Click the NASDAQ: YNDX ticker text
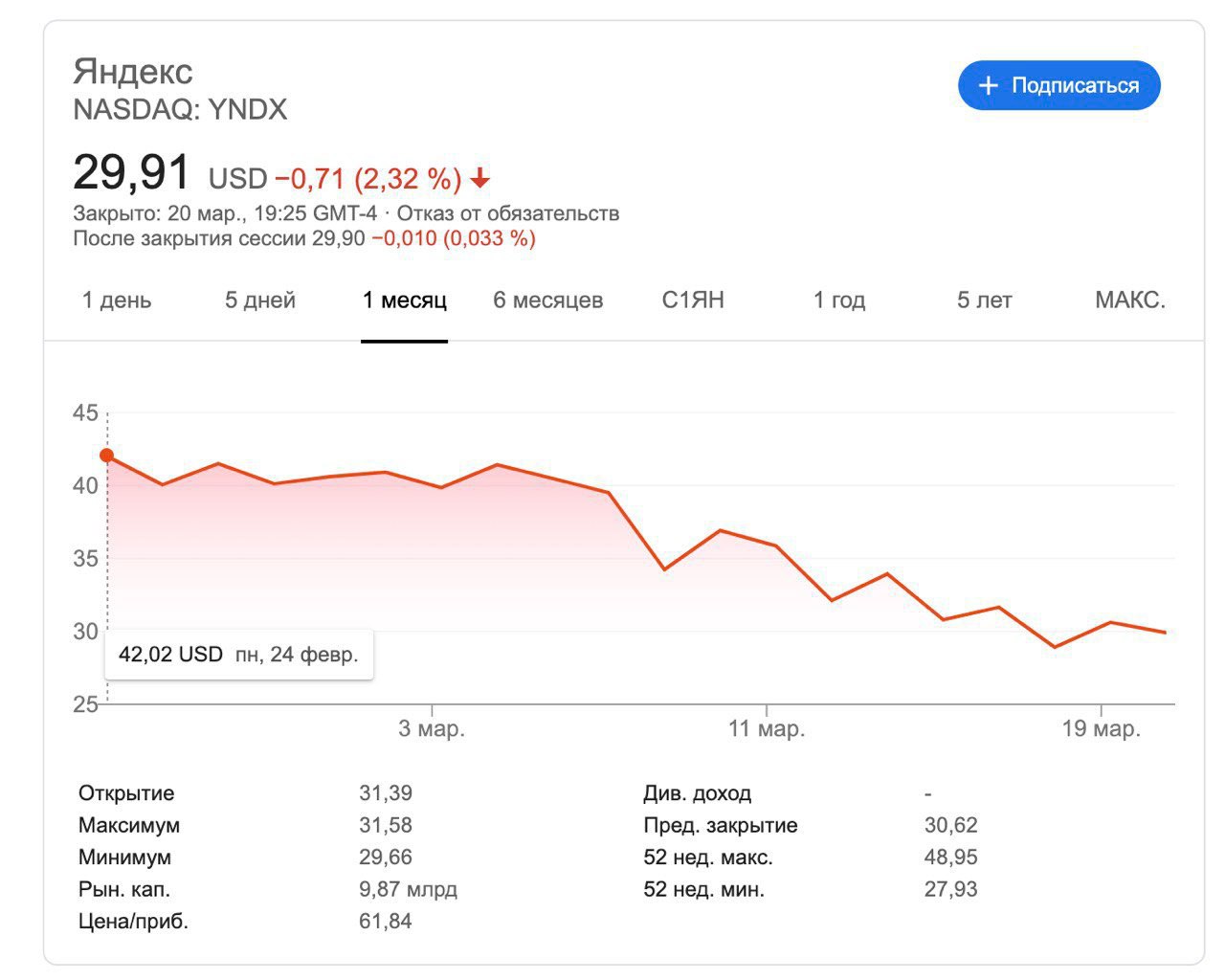Image resolution: width=1225 pixels, height=980 pixels. pos(180,109)
